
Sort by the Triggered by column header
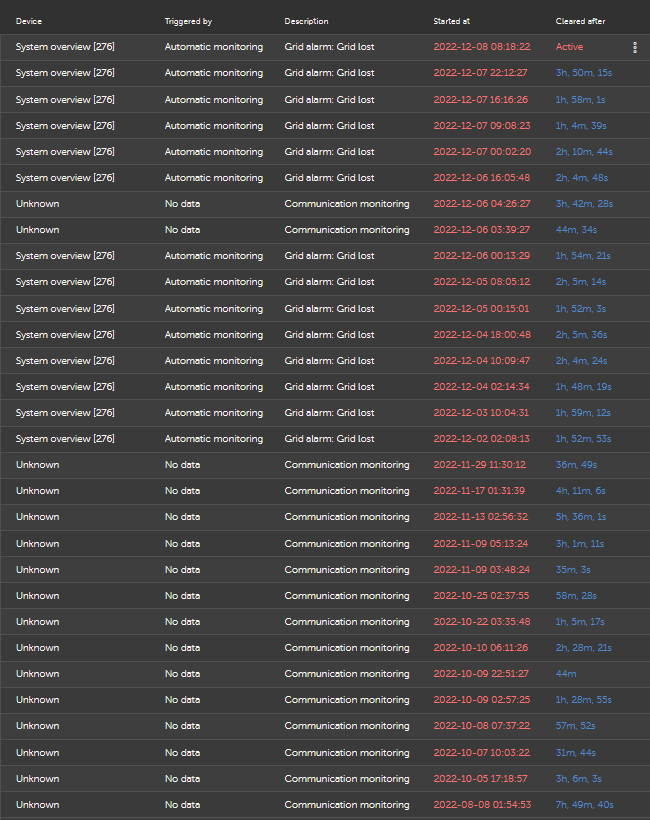pos(188,21)
